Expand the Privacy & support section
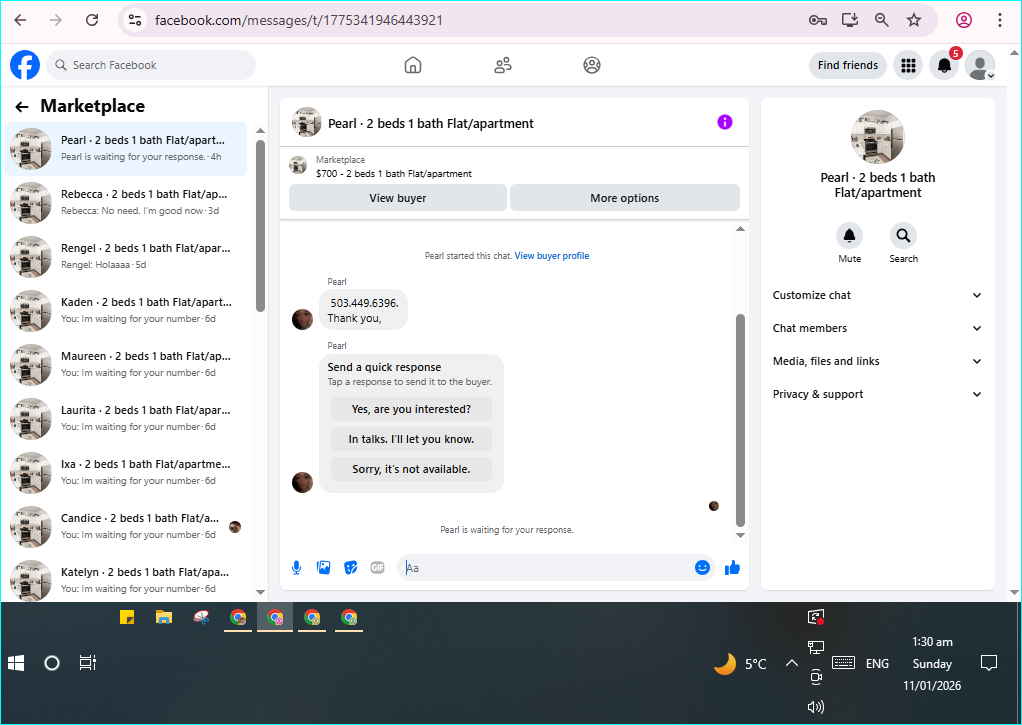Image resolution: width=1022 pixels, height=725 pixels. pos(877,394)
